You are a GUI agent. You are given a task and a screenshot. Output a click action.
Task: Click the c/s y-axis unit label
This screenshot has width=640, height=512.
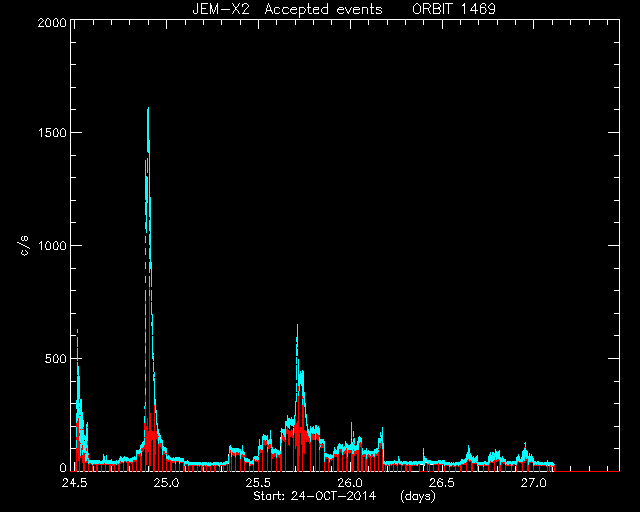24,245
